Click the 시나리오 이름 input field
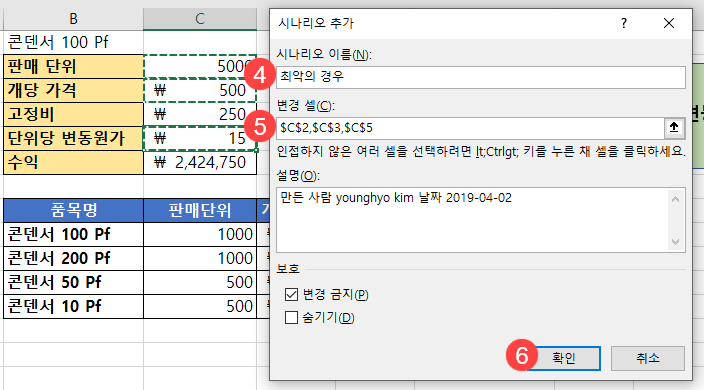This screenshot has width=704, height=390. (480, 77)
